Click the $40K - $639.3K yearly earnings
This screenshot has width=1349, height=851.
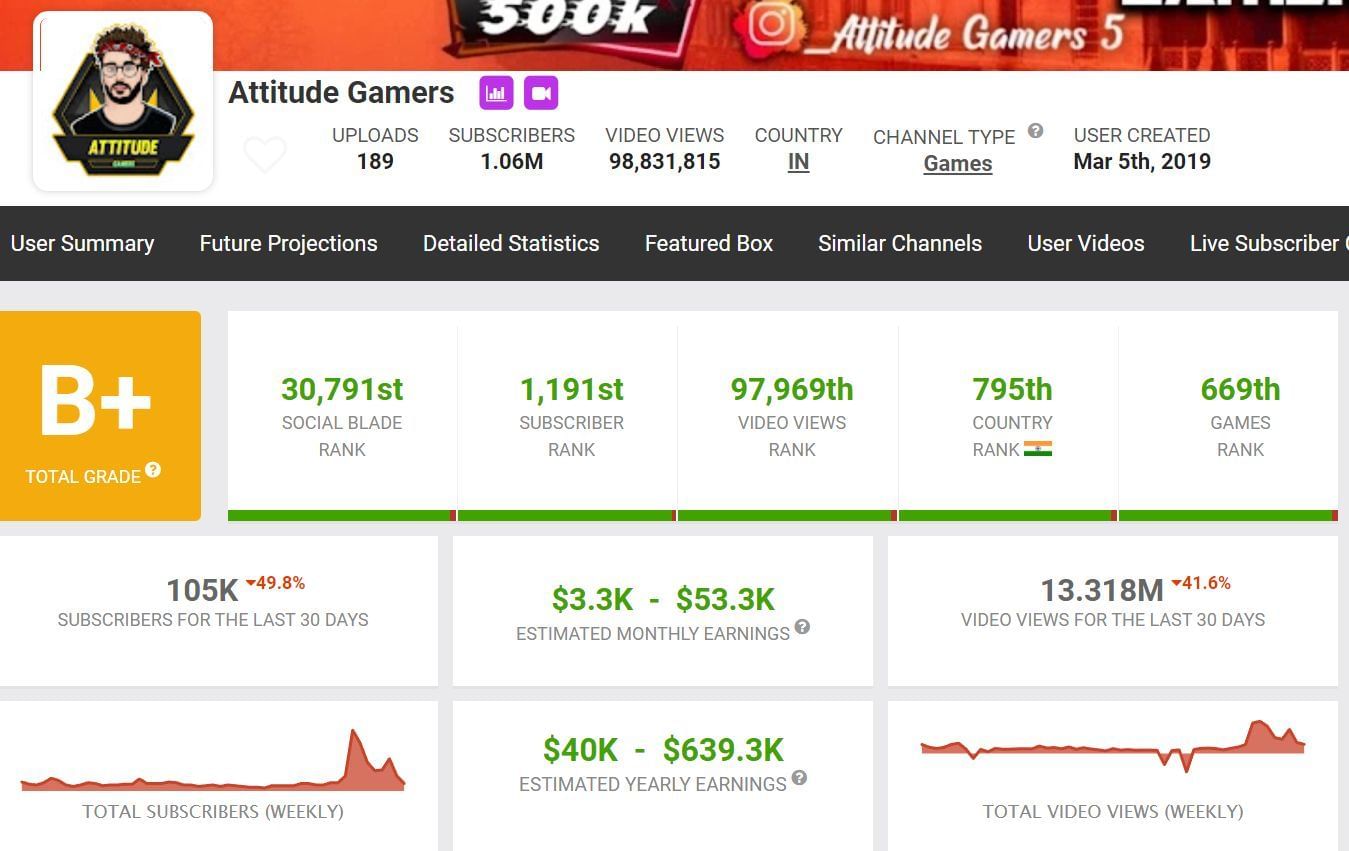click(x=663, y=749)
